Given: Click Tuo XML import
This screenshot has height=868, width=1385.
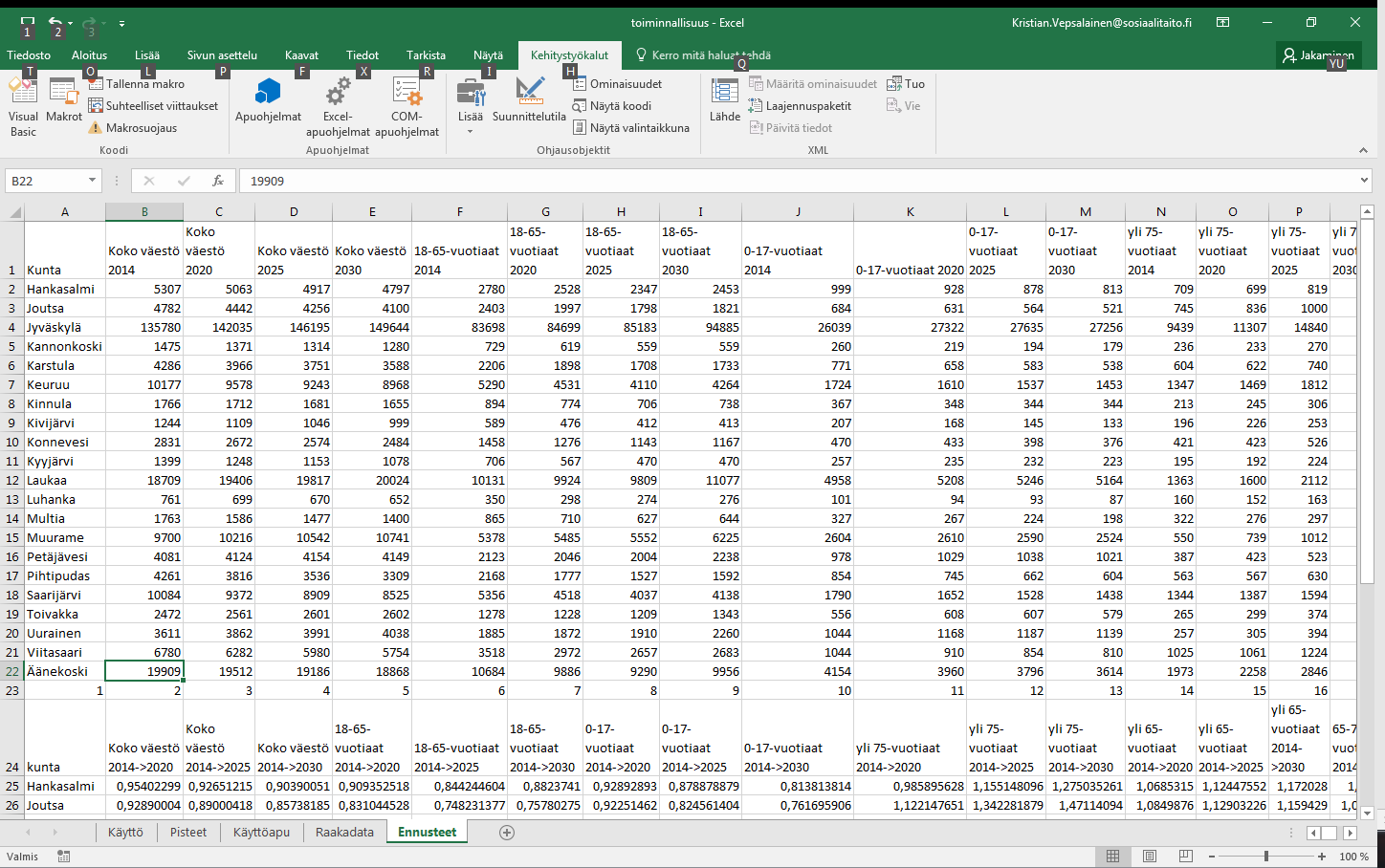Looking at the screenshot, I should (x=906, y=84).
